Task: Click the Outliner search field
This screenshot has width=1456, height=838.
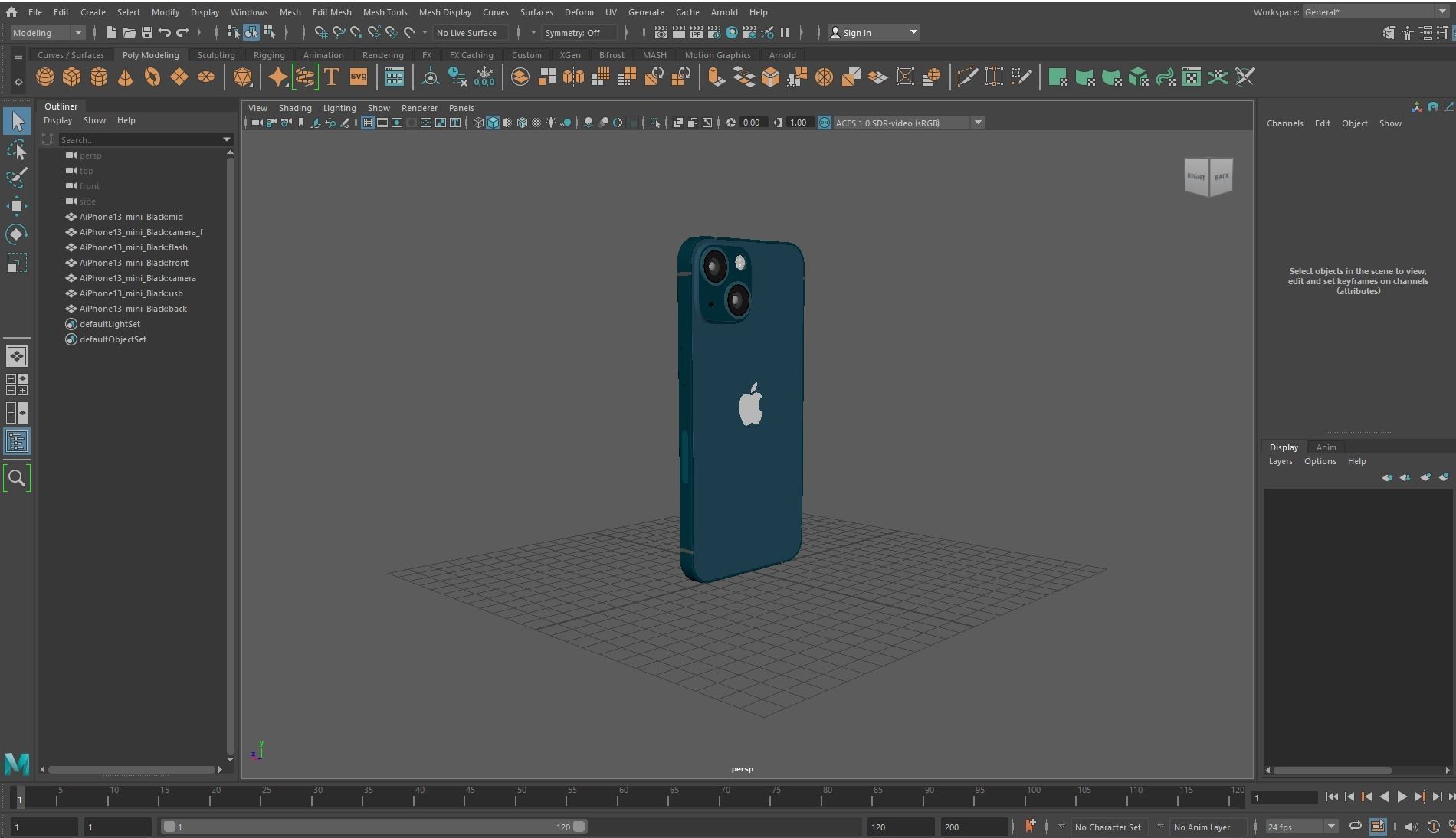Action: click(140, 139)
